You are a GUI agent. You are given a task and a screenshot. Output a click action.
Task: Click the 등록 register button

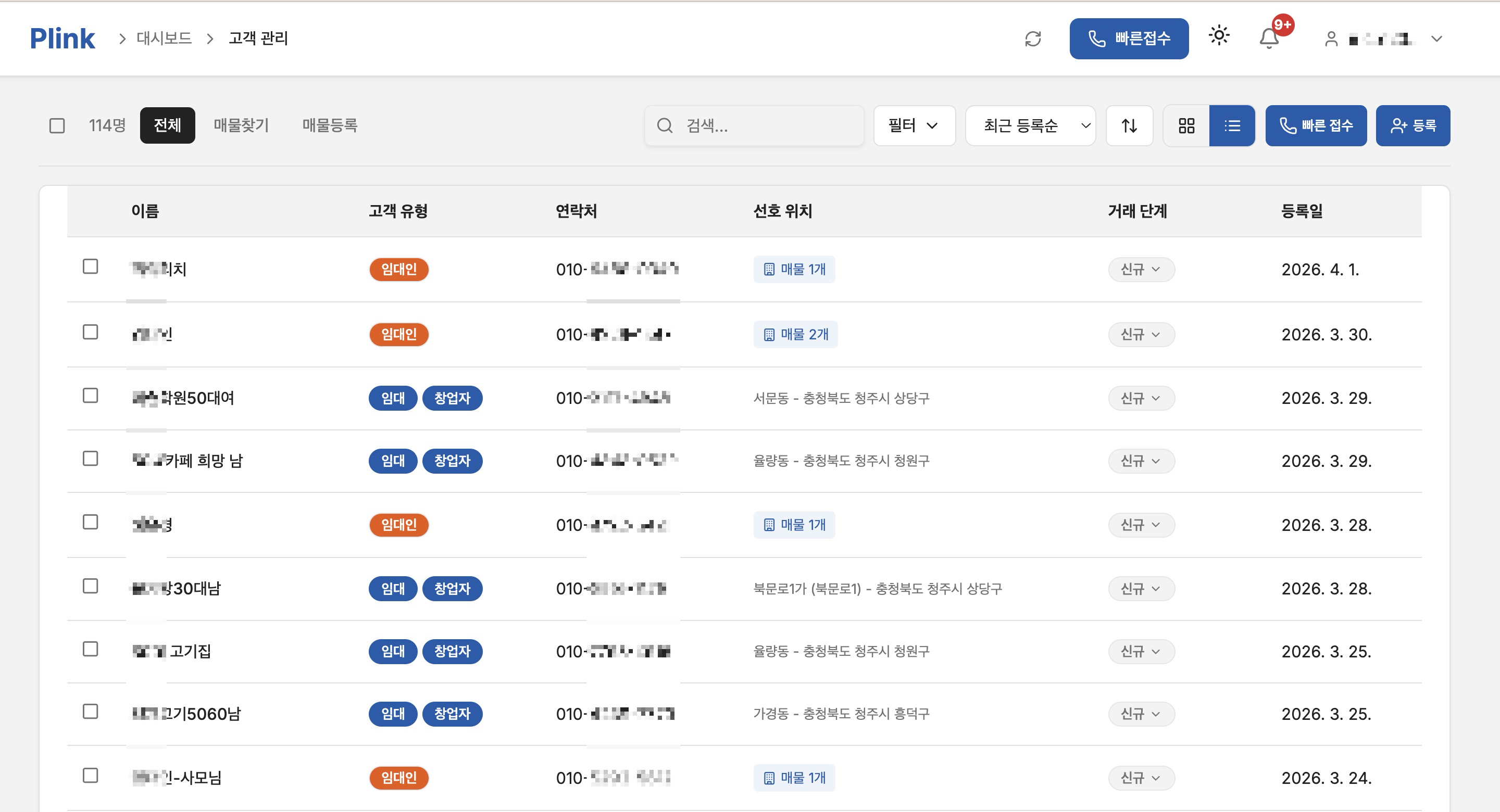click(x=1412, y=126)
